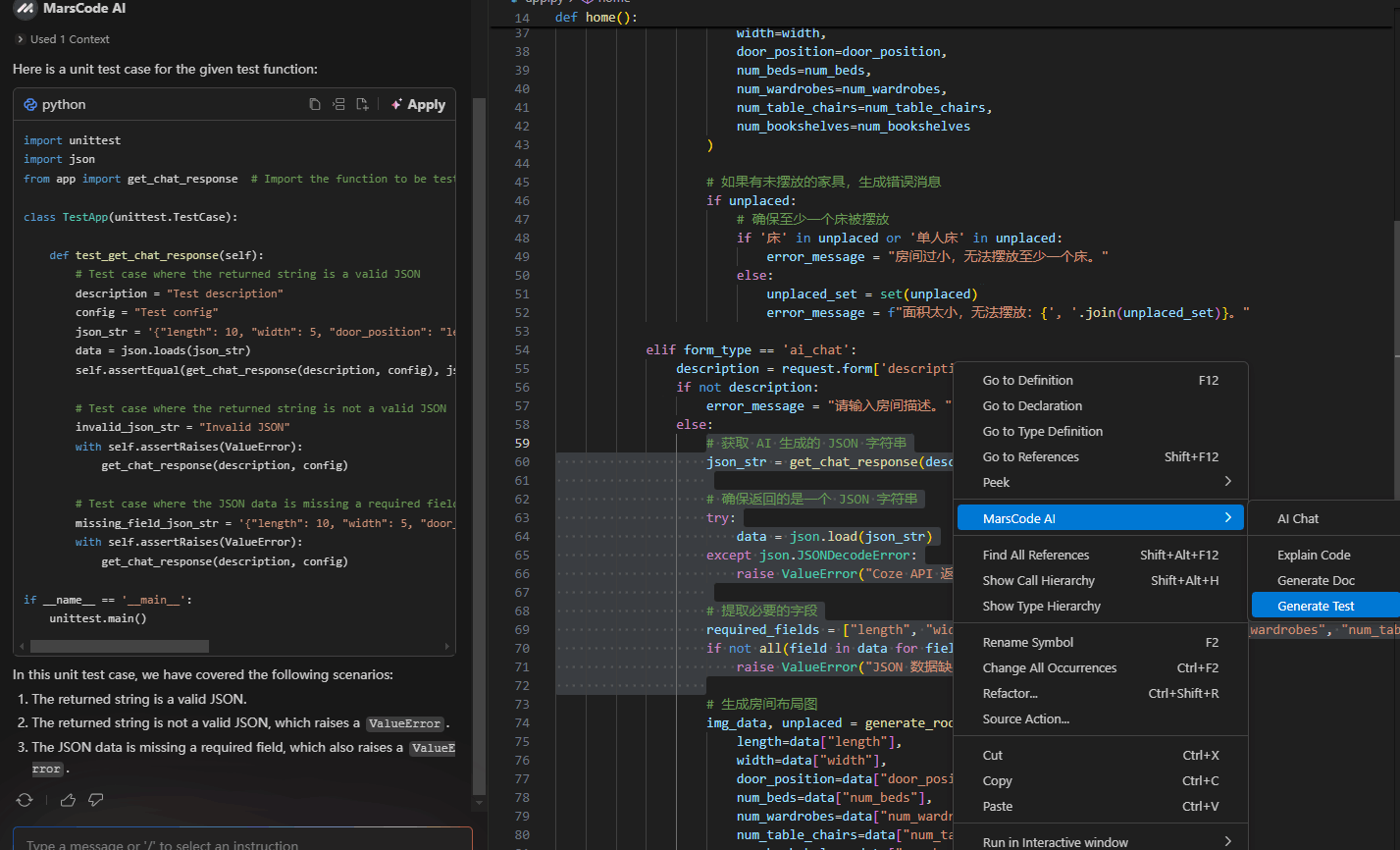
Task: Add code to new file icon
Action: point(362,104)
